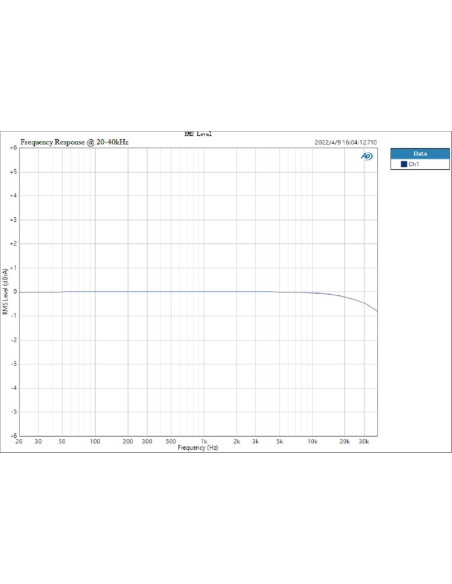This screenshot has width=452, height=584.
Task: Click the 1k tick on frequency axis
Action: pyautogui.click(x=204, y=441)
